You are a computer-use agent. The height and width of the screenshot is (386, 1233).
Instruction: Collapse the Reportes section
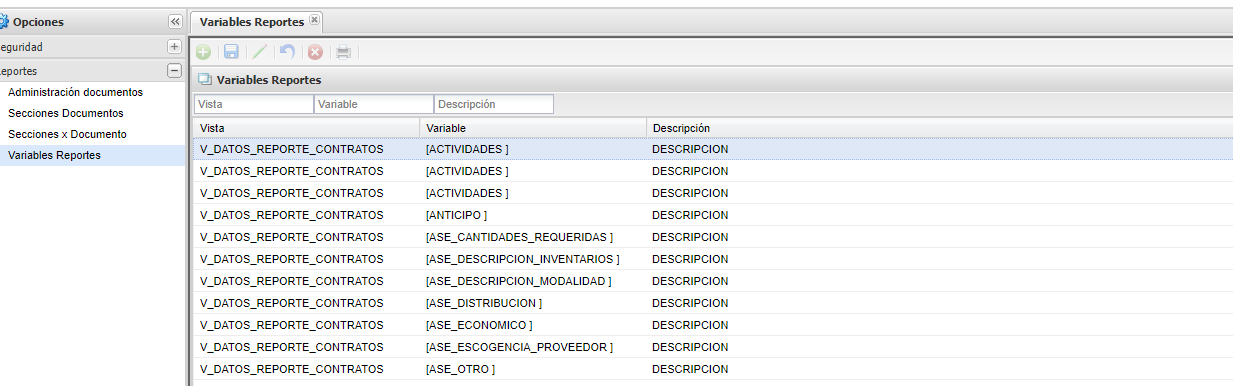pyautogui.click(x=174, y=71)
